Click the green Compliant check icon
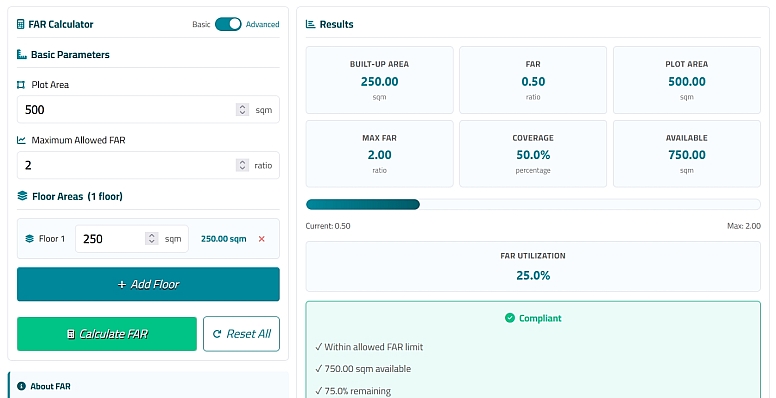 point(510,318)
